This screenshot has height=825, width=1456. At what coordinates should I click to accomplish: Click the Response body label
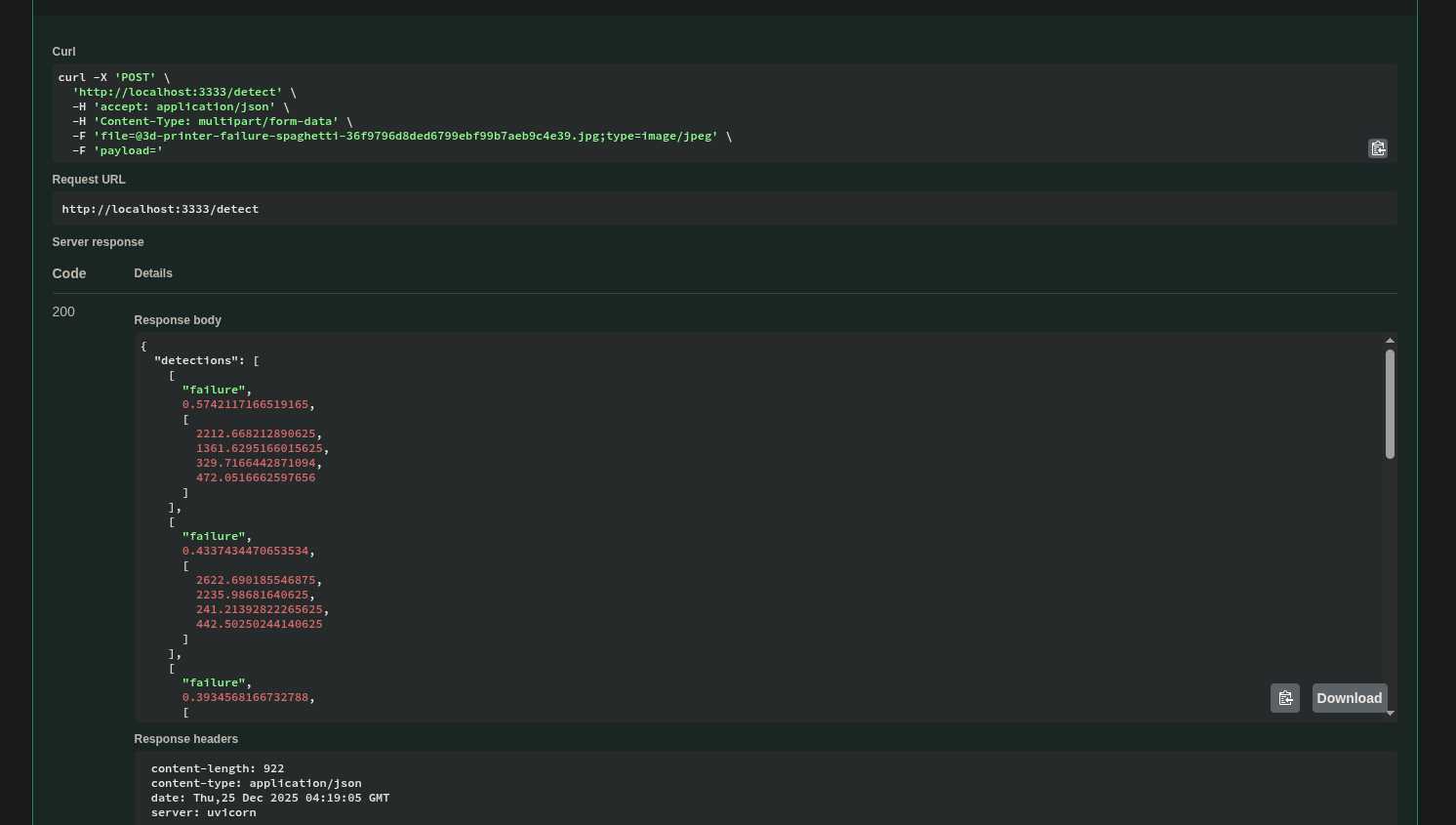[178, 320]
